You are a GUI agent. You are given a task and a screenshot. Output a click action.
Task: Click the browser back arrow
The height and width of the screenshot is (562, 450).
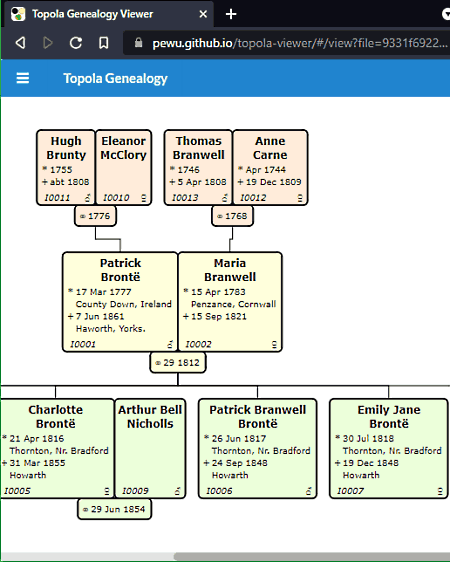pyautogui.click(x=20, y=43)
